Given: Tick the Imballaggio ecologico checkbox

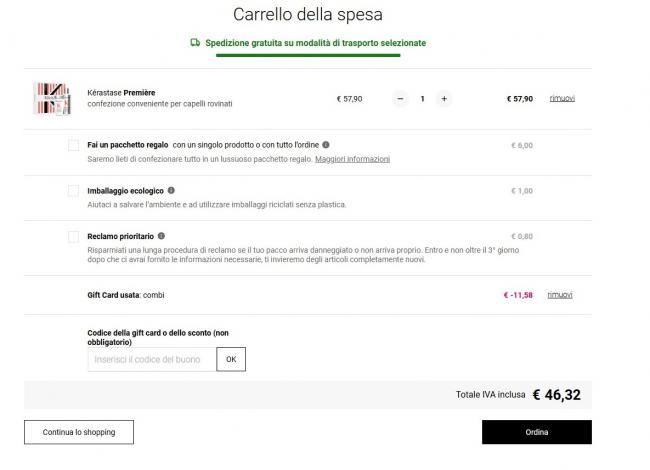Looking at the screenshot, I should click(x=73, y=191).
